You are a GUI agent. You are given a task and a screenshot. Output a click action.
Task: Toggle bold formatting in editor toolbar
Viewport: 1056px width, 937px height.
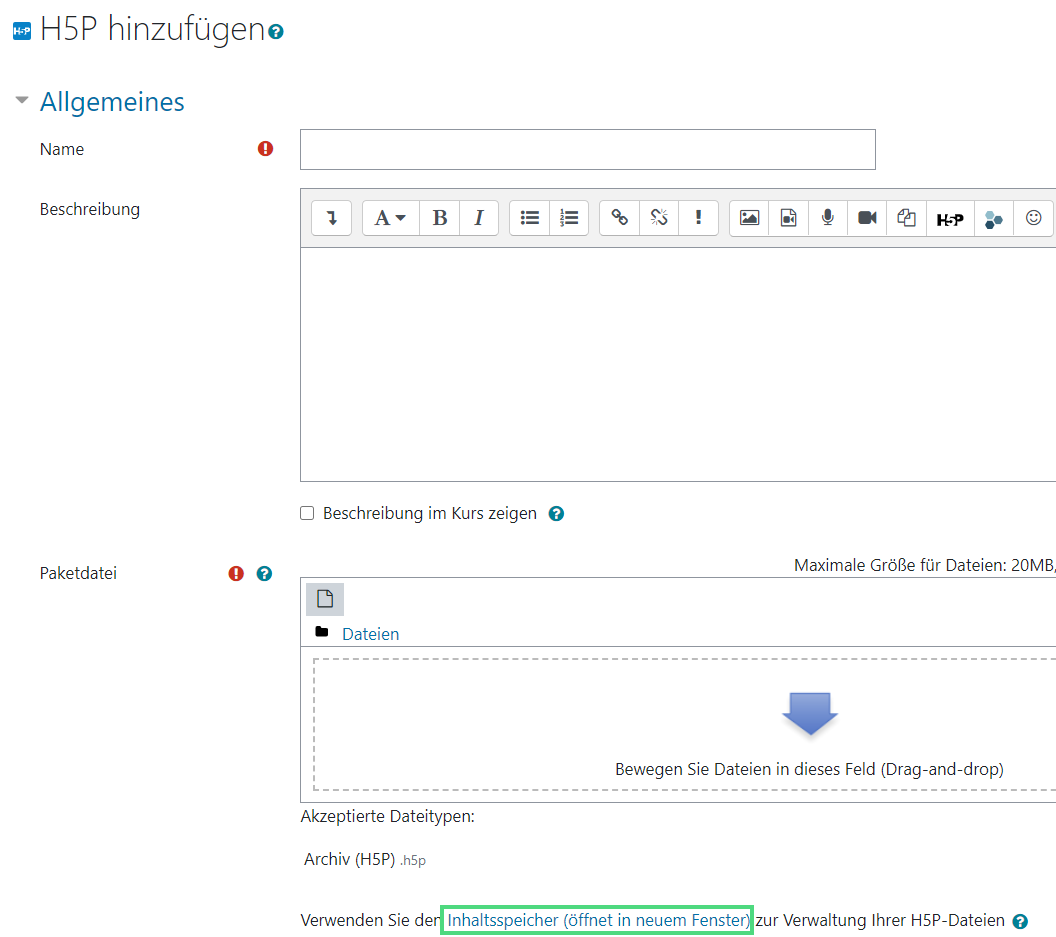pyautogui.click(x=439, y=218)
